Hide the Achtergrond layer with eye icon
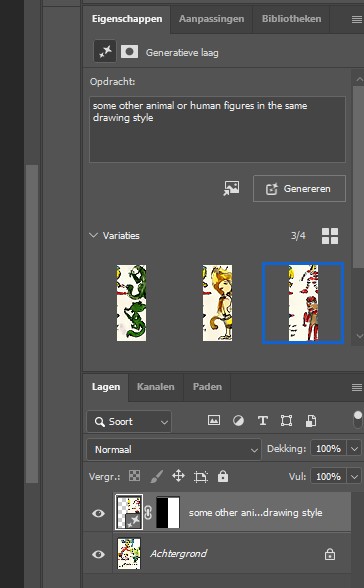 click(x=98, y=554)
